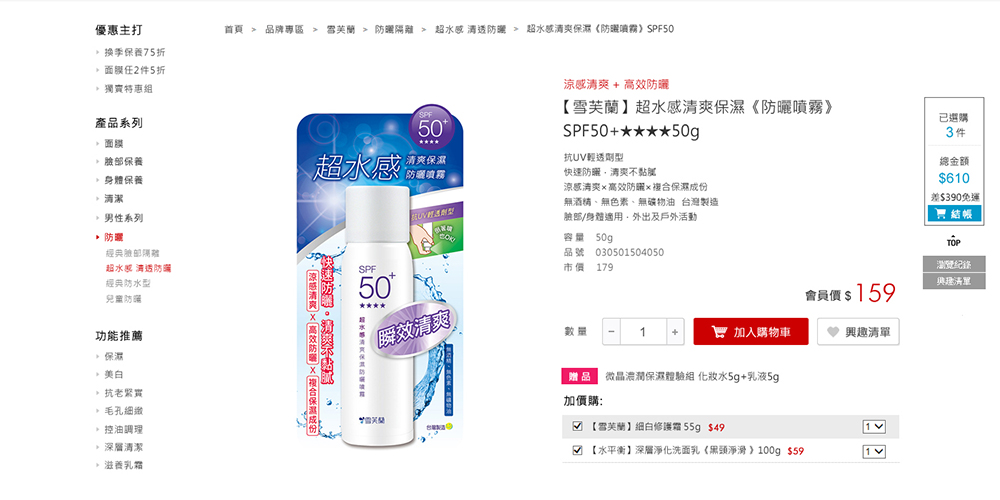Open 面膜 in product series menu

tap(114, 143)
